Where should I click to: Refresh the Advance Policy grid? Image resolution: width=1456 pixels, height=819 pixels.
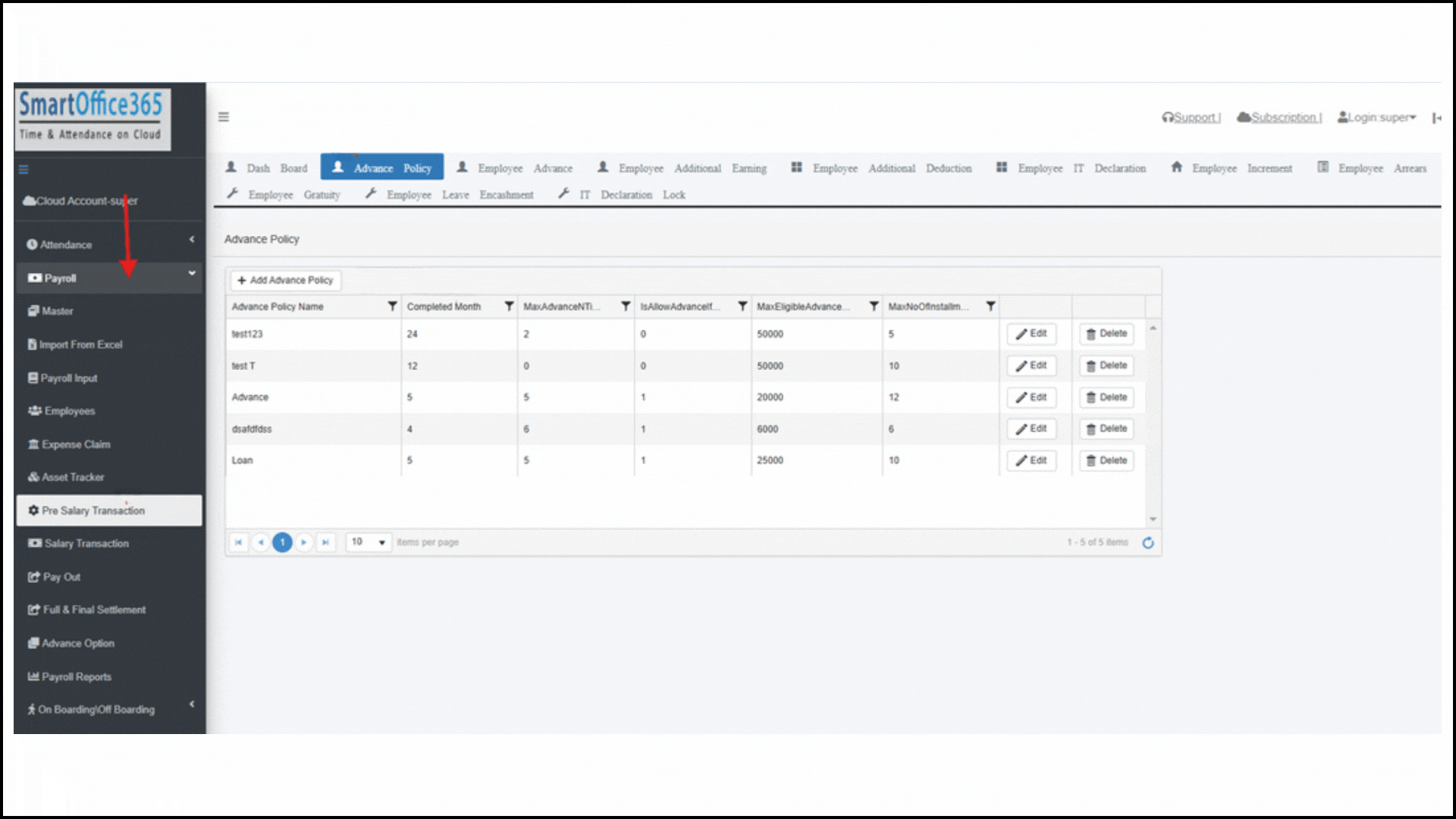1148,543
